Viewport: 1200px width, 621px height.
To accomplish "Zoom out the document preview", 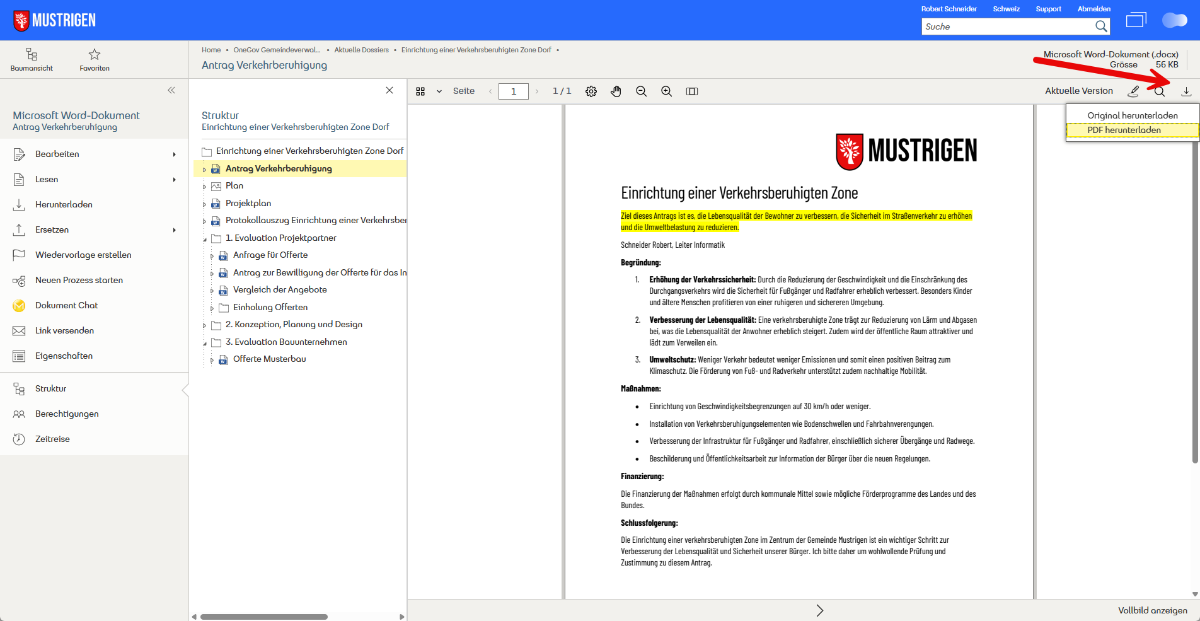I will pyautogui.click(x=641, y=91).
